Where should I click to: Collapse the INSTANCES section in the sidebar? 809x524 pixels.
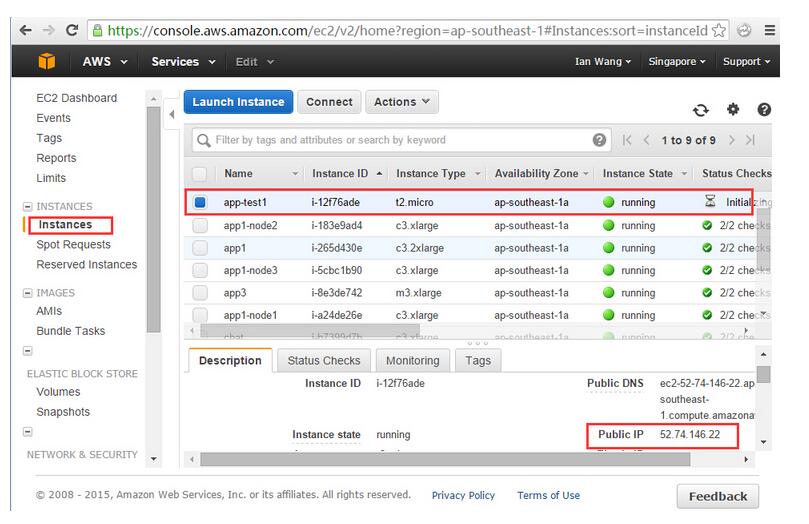click(x=28, y=206)
